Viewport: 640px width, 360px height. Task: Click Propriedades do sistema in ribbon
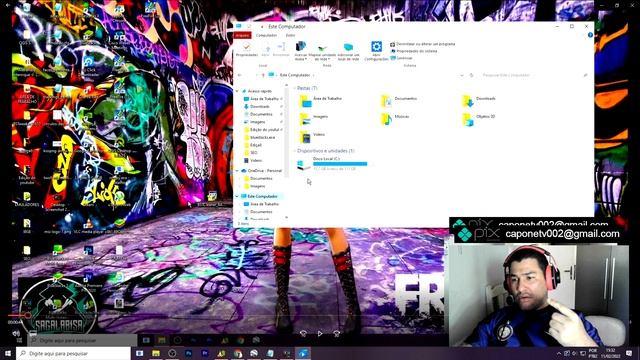[413, 51]
